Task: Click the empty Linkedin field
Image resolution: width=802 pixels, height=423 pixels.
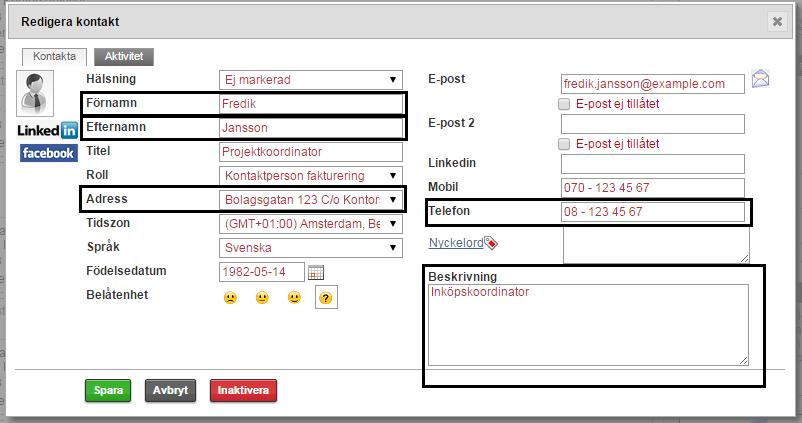Action: coord(653,164)
